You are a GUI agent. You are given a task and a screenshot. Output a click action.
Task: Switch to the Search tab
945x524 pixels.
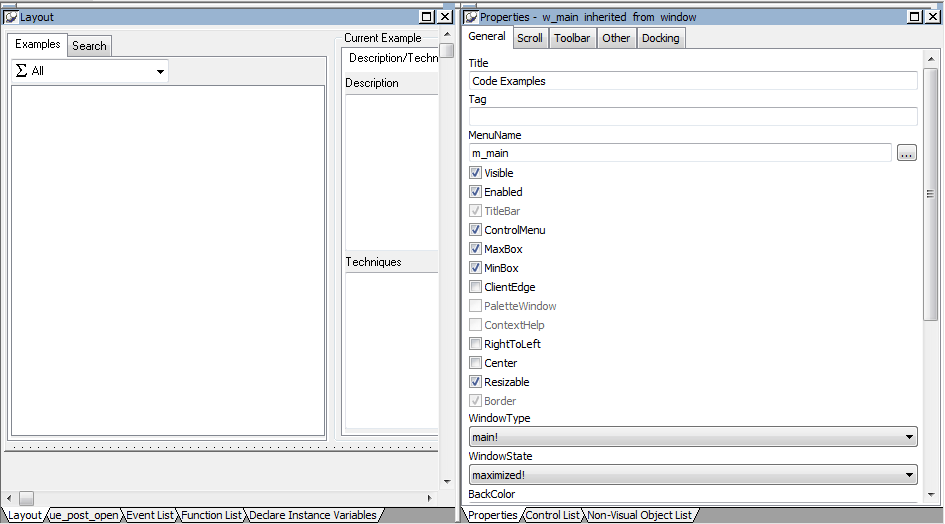point(89,46)
